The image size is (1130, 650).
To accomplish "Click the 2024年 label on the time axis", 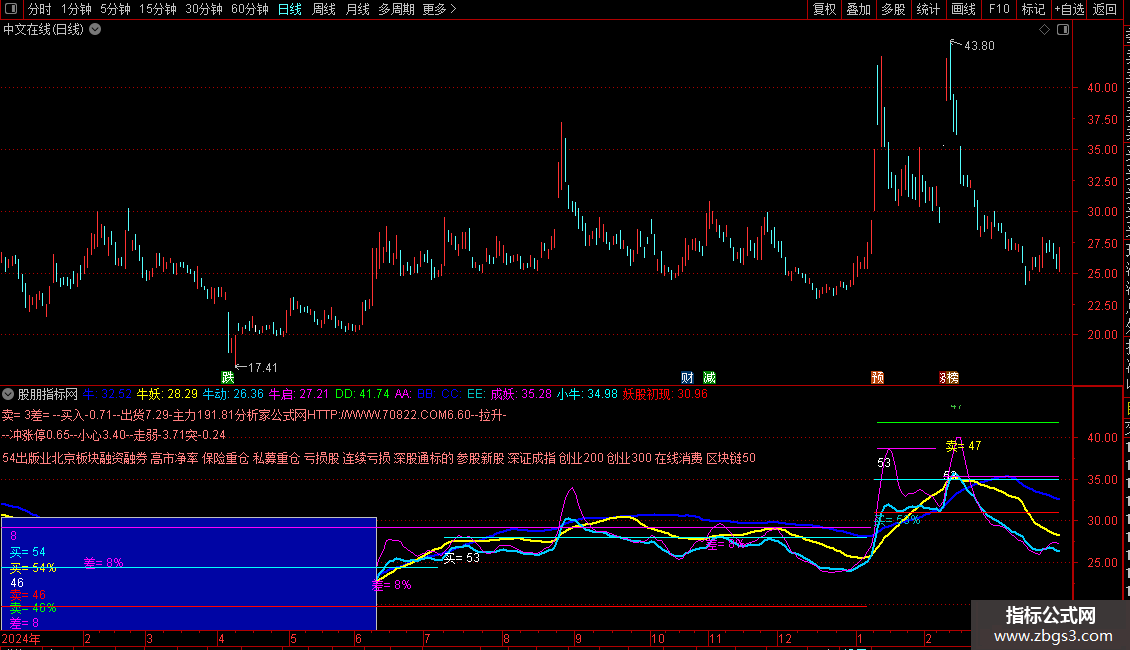I will 22,638.
